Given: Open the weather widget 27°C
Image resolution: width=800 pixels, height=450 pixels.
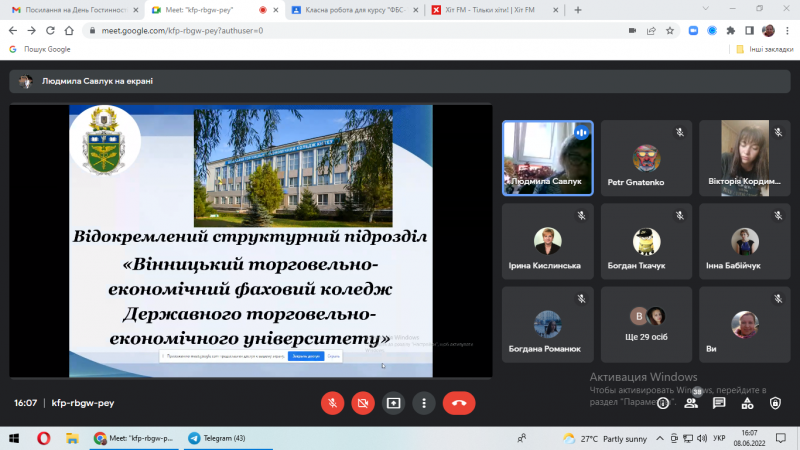Looking at the screenshot, I should (x=605, y=438).
